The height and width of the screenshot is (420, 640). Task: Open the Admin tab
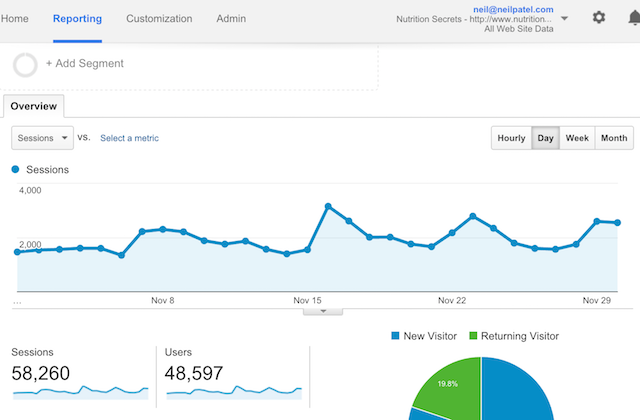click(231, 19)
